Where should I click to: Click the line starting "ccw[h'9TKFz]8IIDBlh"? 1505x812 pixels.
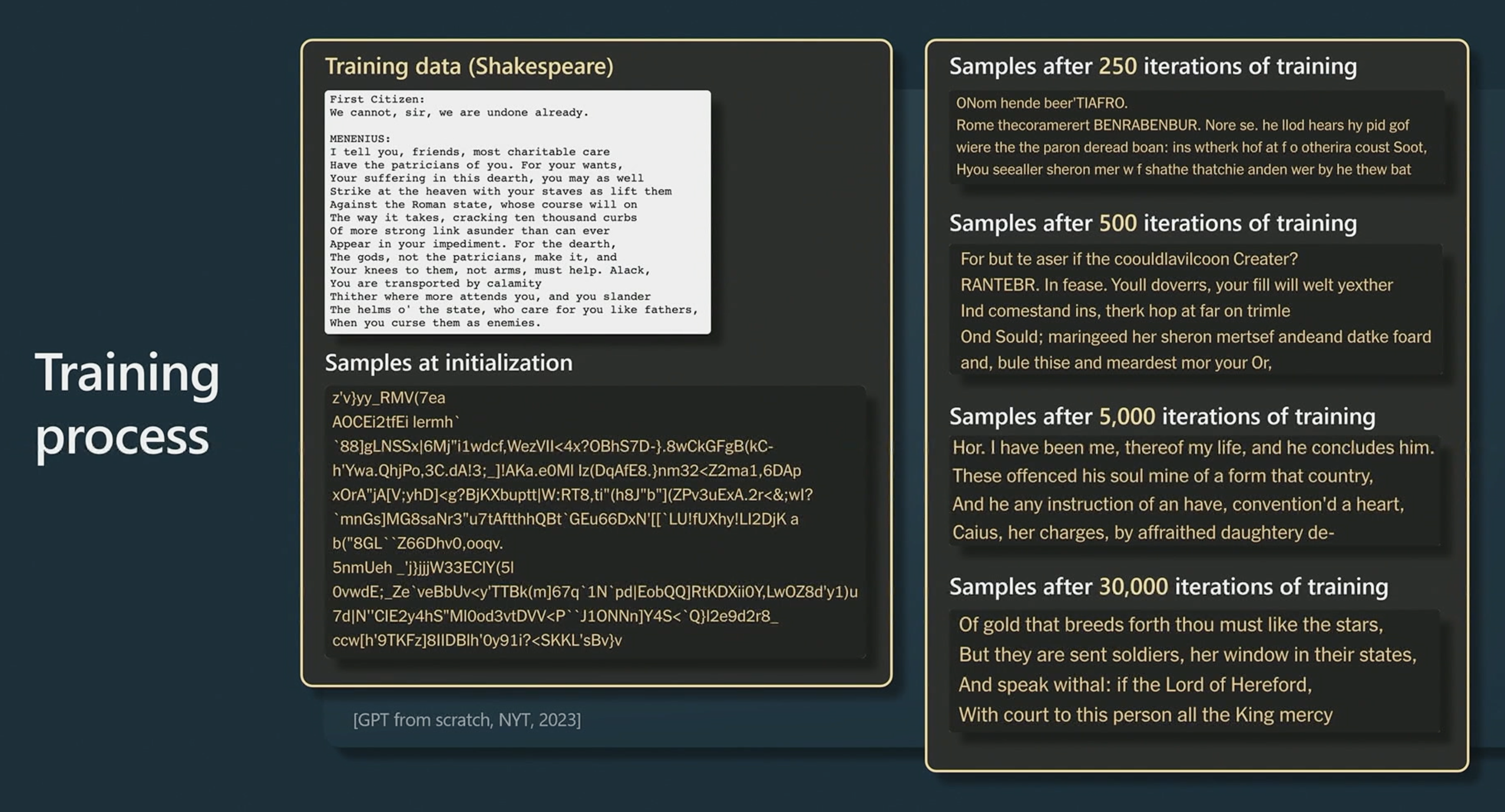click(x=477, y=641)
